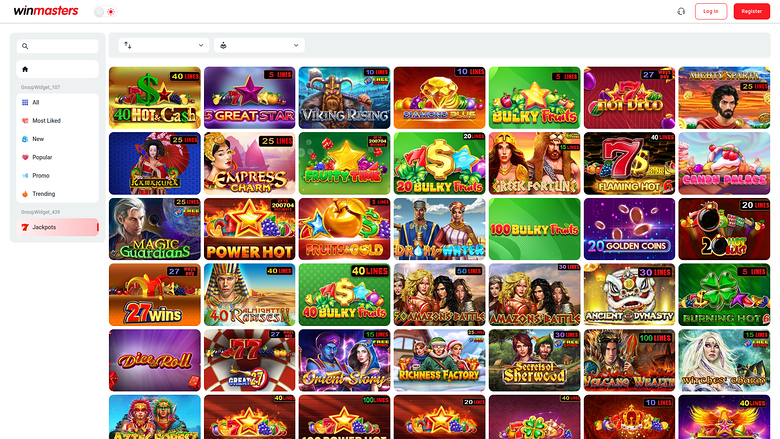Select the Promo category
Screen dimensions: 780x439
(x=57, y=176)
